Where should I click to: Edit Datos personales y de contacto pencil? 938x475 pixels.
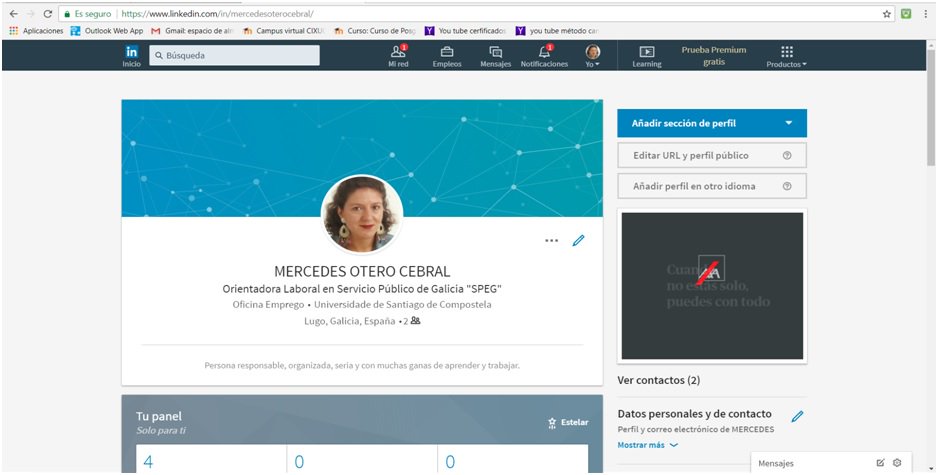tap(797, 416)
